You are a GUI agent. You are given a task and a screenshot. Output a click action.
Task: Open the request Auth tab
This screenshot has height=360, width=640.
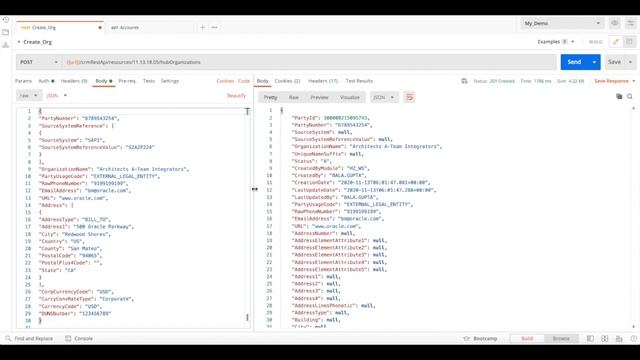click(x=46, y=81)
